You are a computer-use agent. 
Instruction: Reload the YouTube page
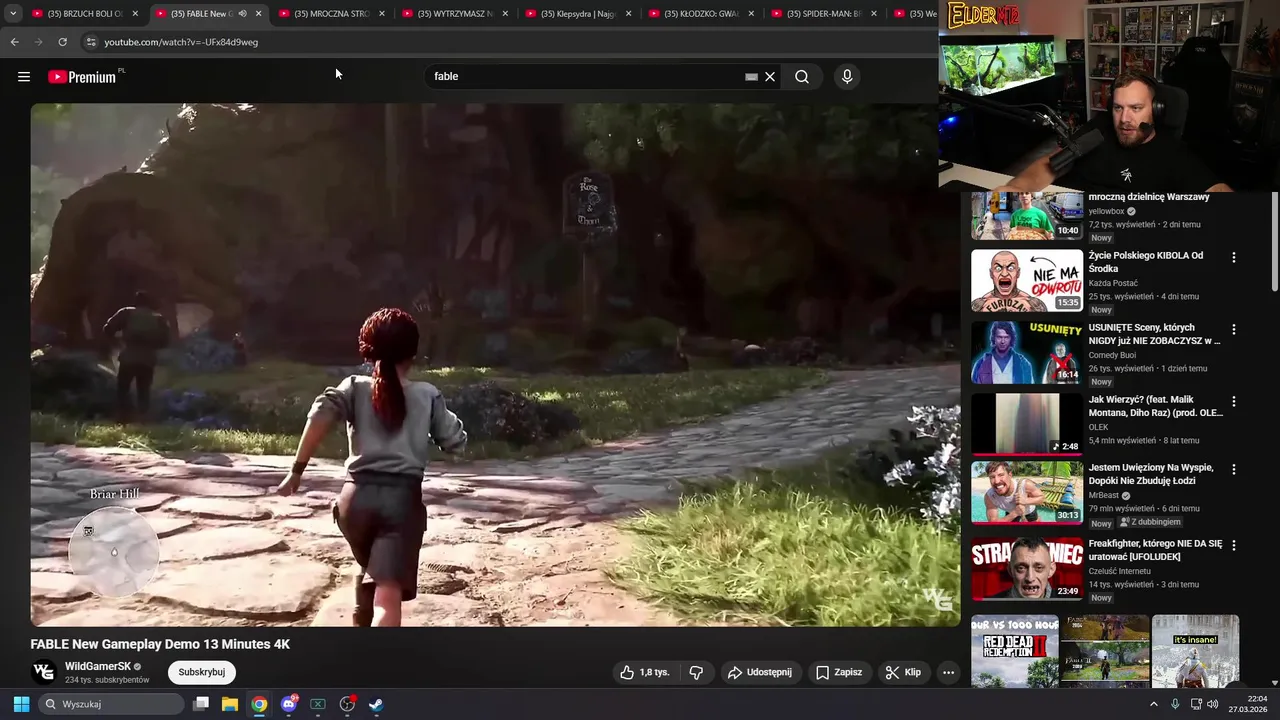pos(62,42)
